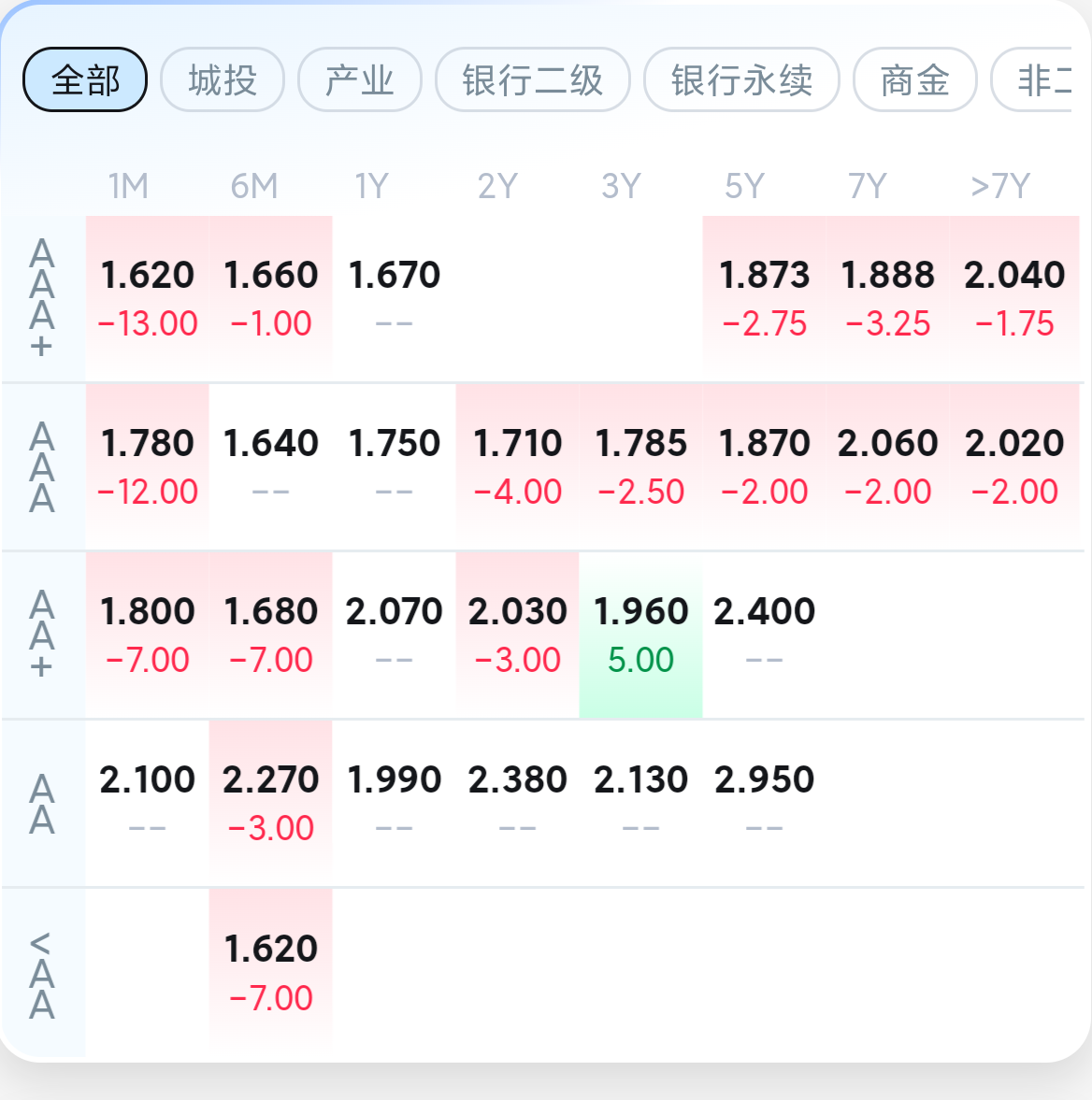This screenshot has height=1100, width=1092.
Task: Open the AAA 1M cell showing 1.780
Action: 148,467
